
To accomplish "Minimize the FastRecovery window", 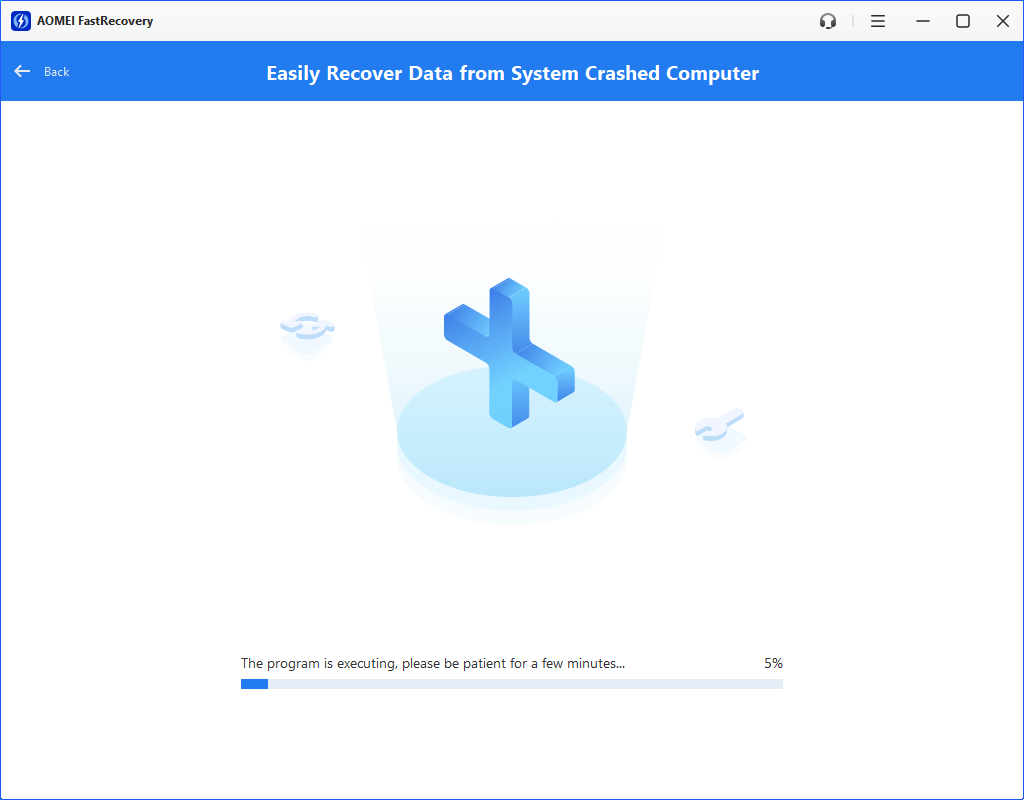I will 923,22.
